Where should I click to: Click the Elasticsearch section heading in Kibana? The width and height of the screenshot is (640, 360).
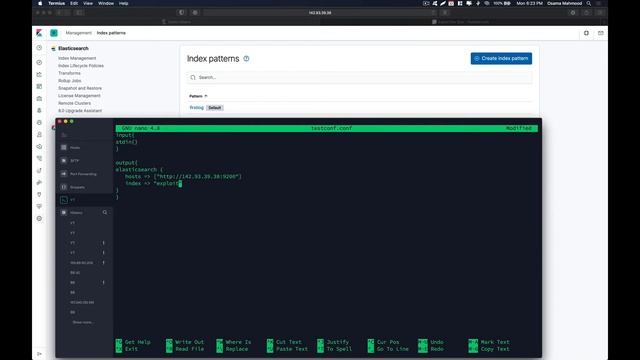point(73,48)
